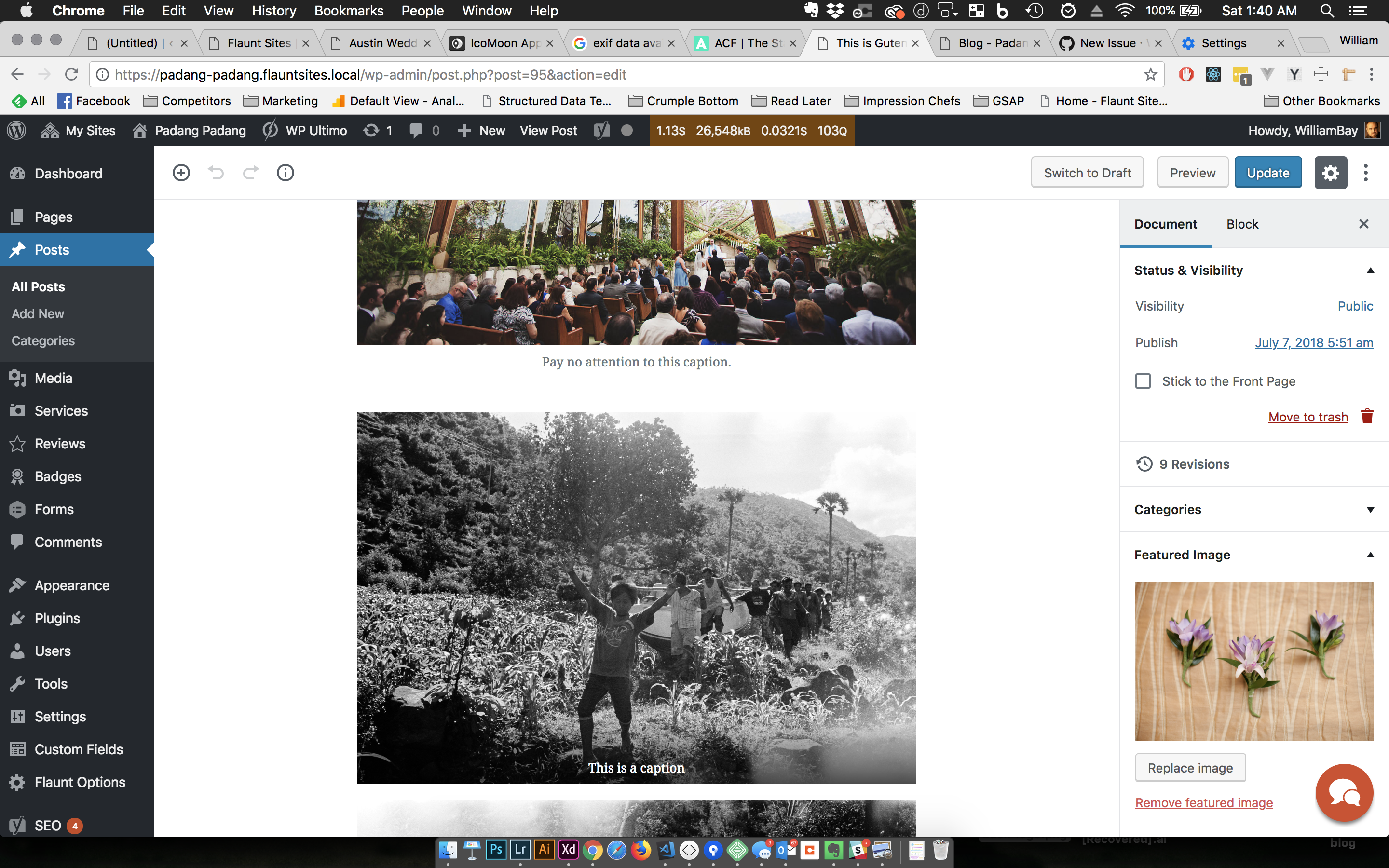Collapse the Featured Image panel
The width and height of the screenshot is (1389, 868).
coord(1370,555)
